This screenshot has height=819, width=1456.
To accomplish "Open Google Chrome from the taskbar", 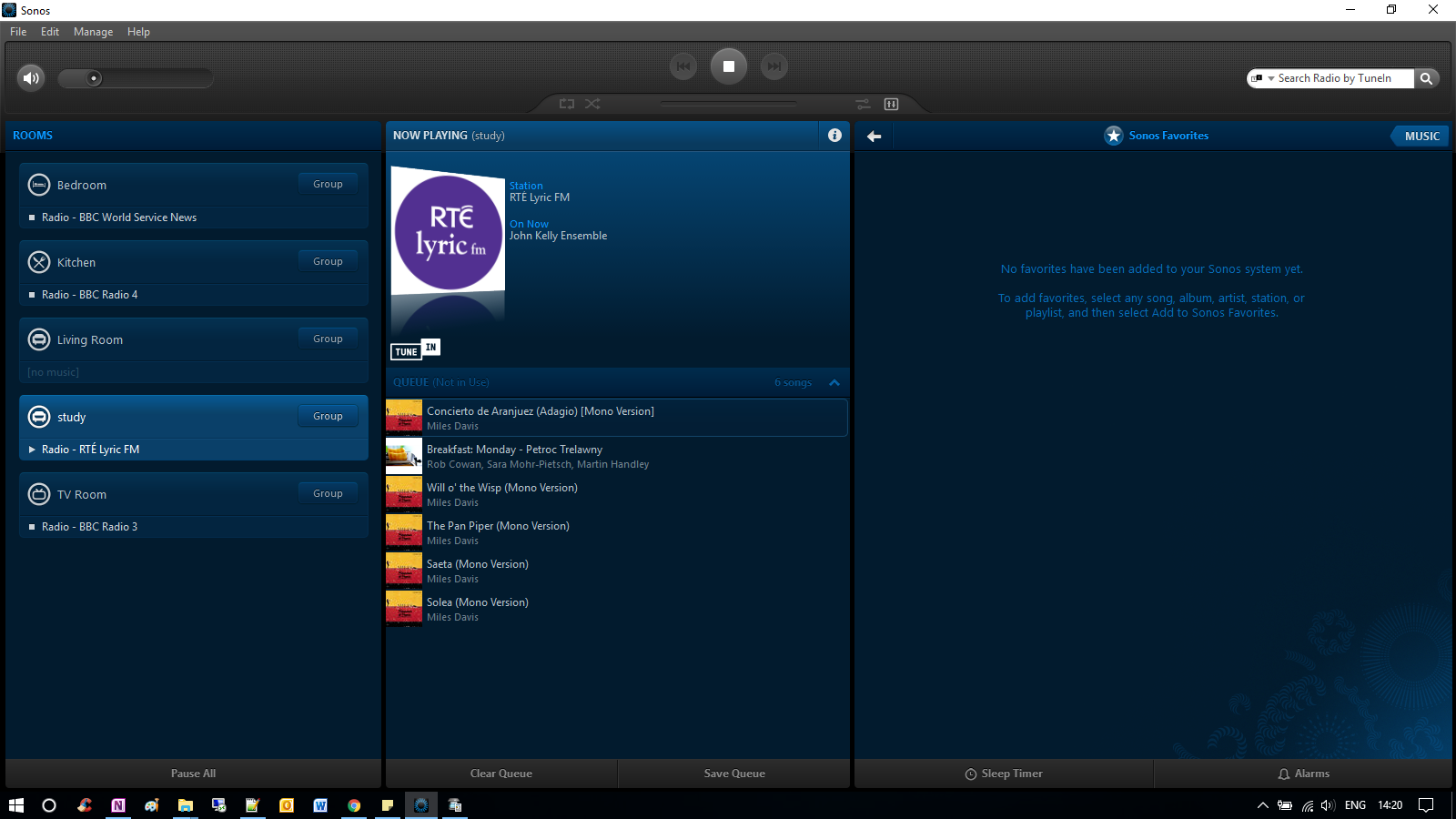I will pyautogui.click(x=354, y=805).
